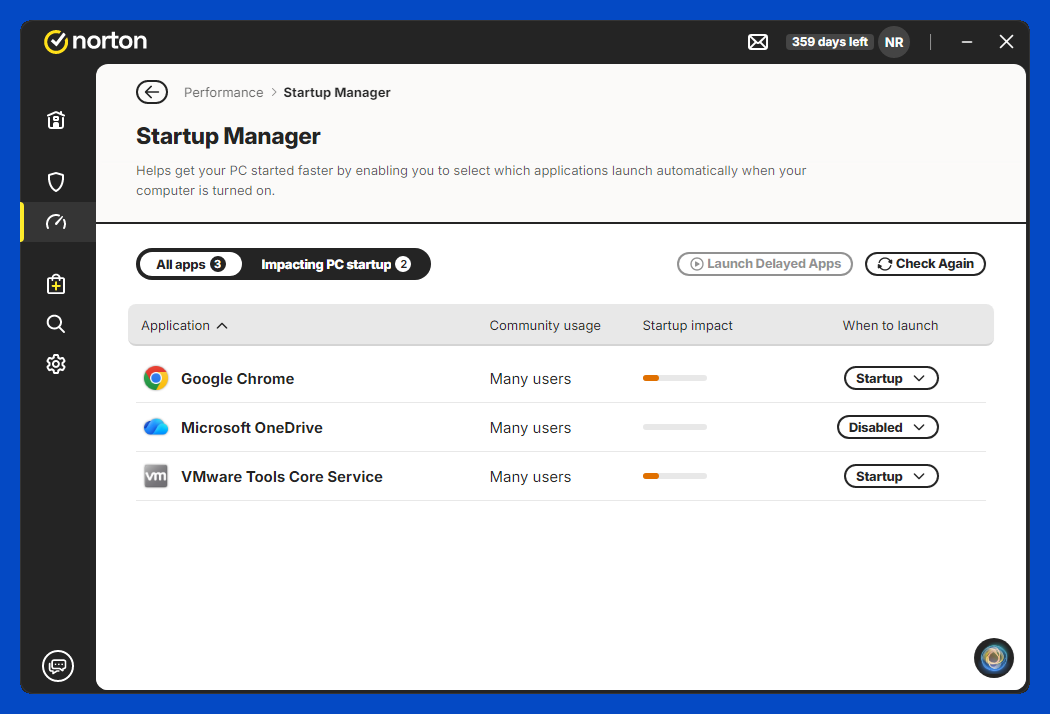Click the Microsoft OneDrive cloud icon

(156, 427)
